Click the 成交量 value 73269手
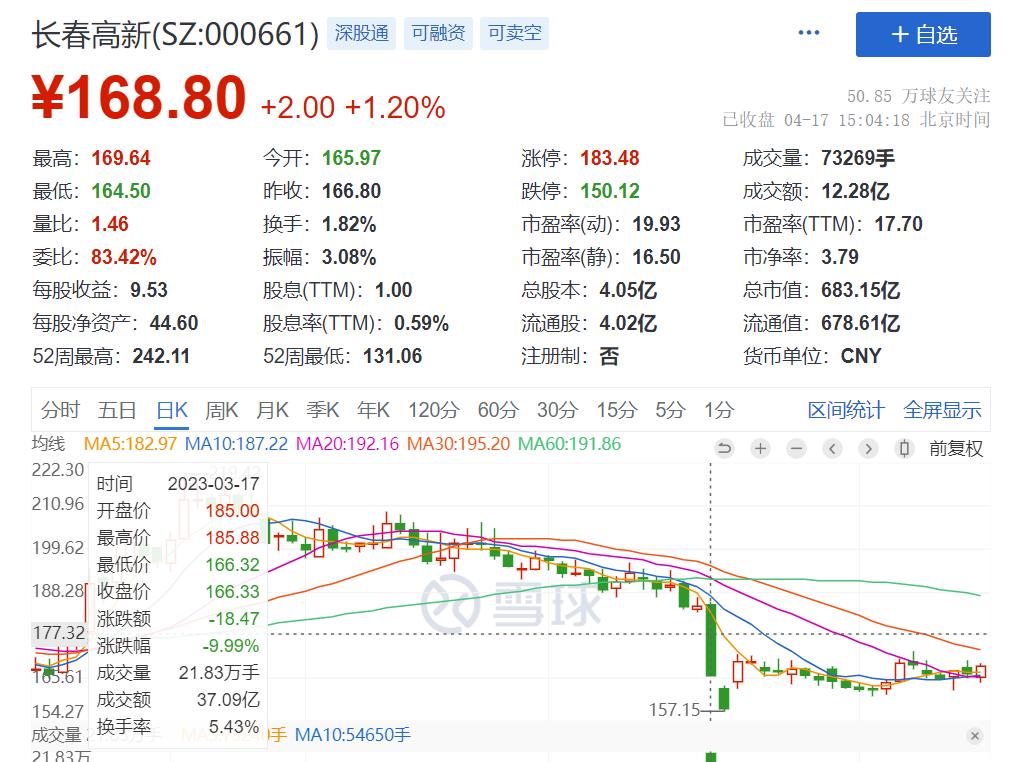 pos(858,158)
